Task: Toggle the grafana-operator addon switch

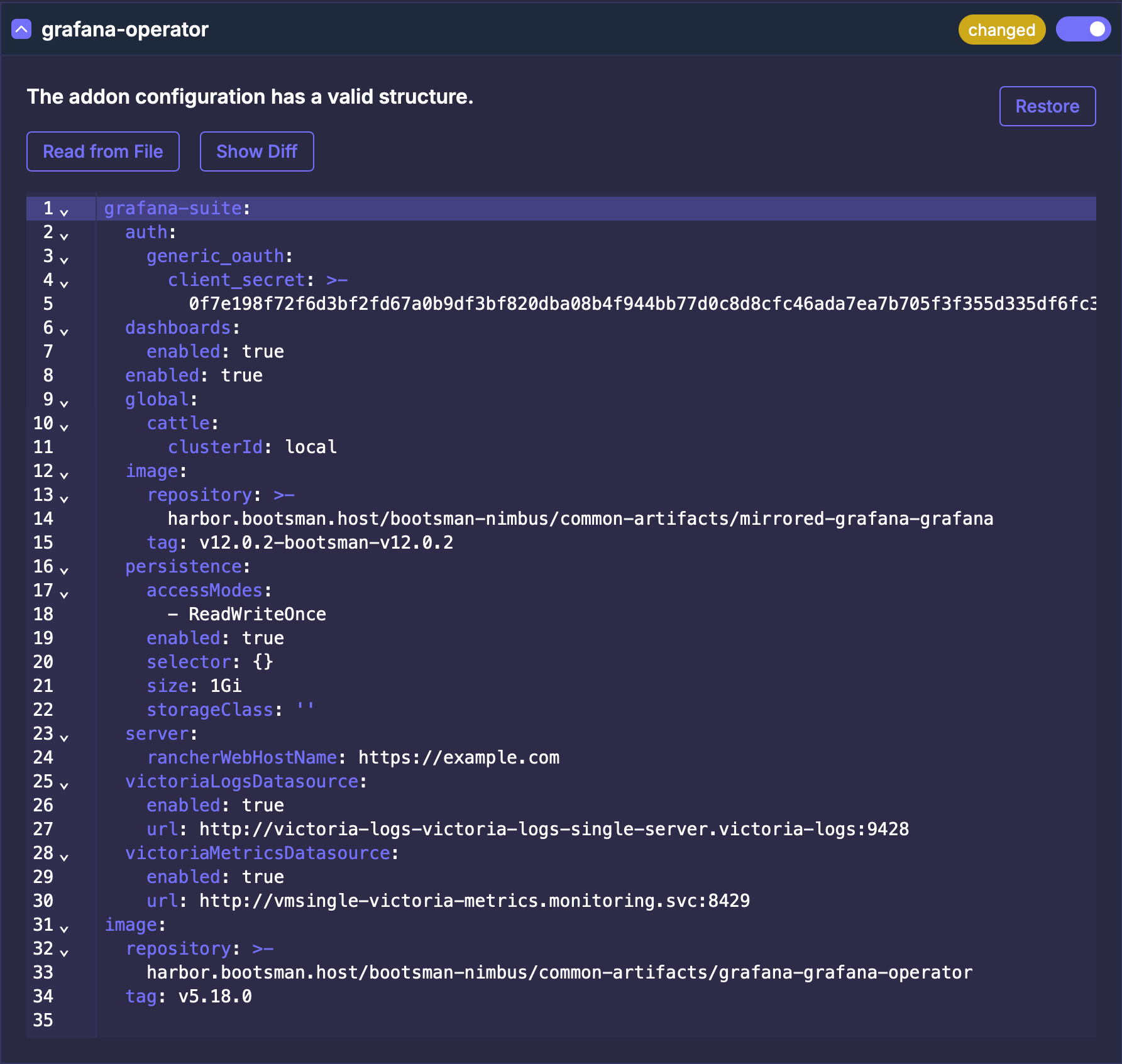Action: [x=1084, y=30]
